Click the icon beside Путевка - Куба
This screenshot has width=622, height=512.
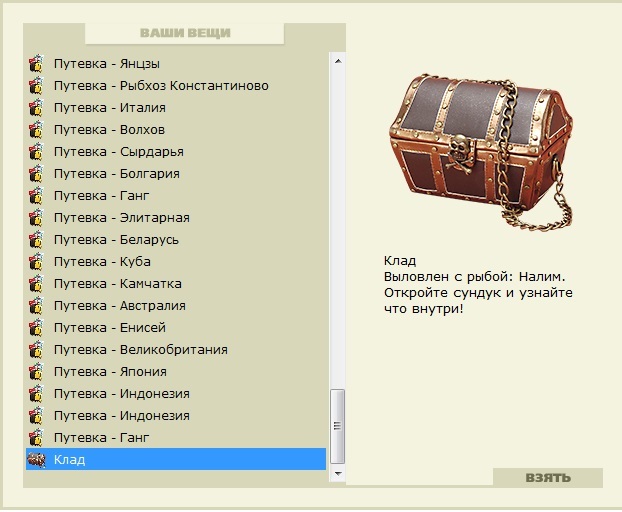(x=36, y=262)
